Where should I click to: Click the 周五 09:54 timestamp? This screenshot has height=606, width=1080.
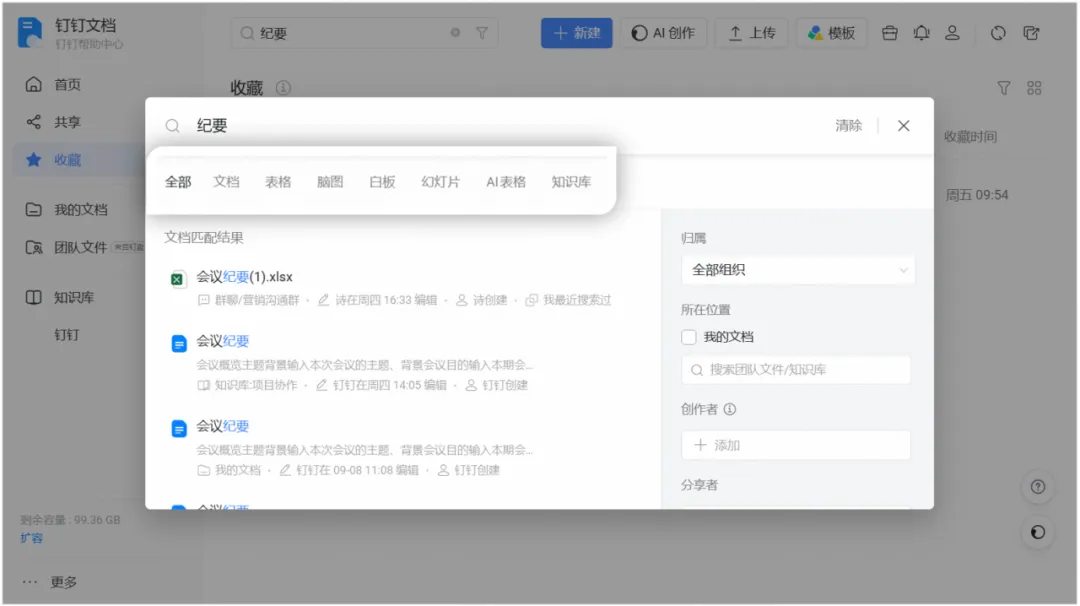pos(977,195)
